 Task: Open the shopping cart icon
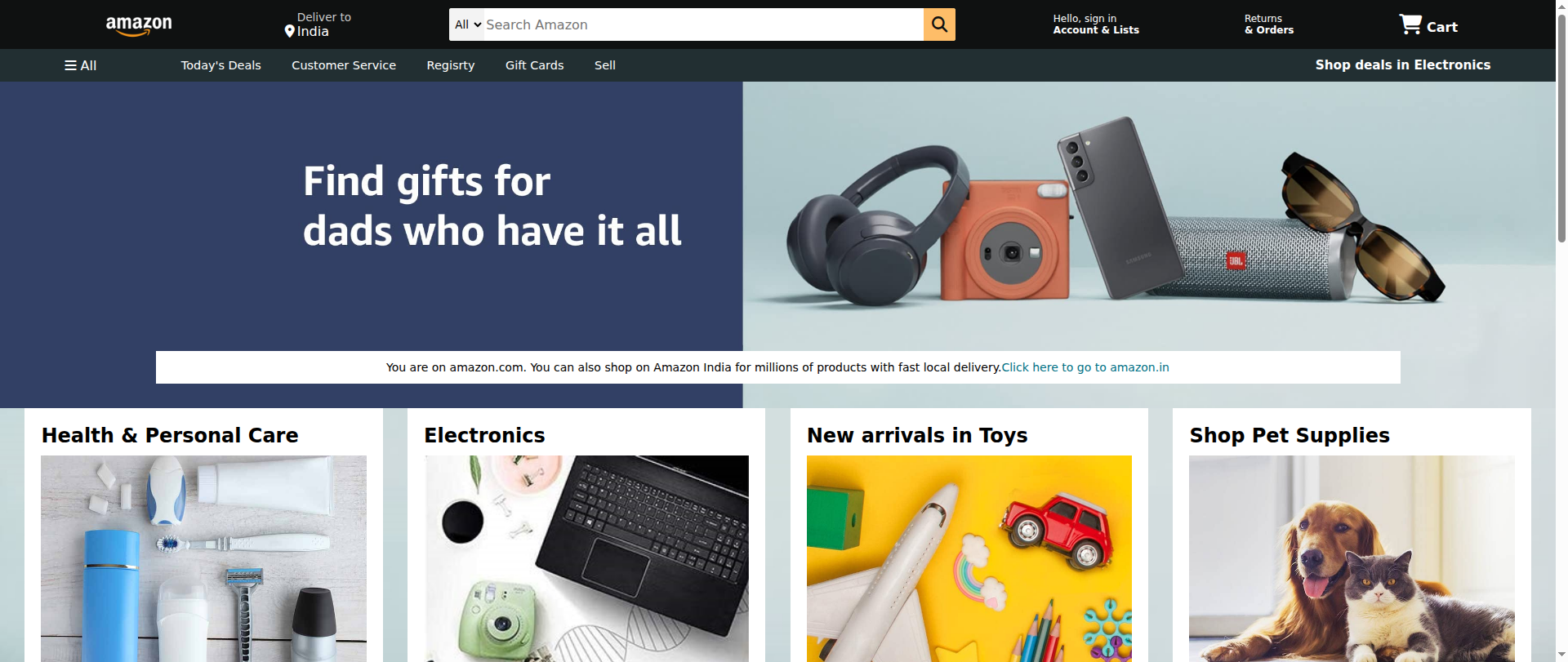[1410, 24]
